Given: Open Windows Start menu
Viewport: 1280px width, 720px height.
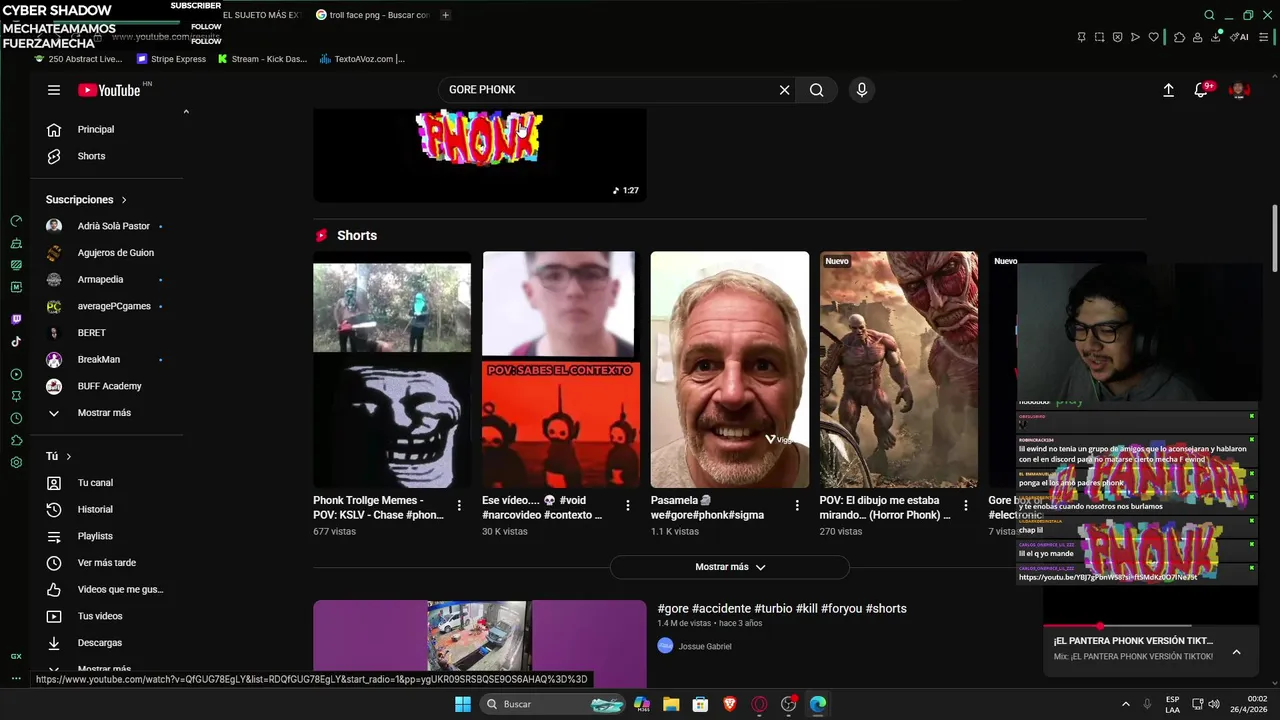Looking at the screenshot, I should pos(463,704).
